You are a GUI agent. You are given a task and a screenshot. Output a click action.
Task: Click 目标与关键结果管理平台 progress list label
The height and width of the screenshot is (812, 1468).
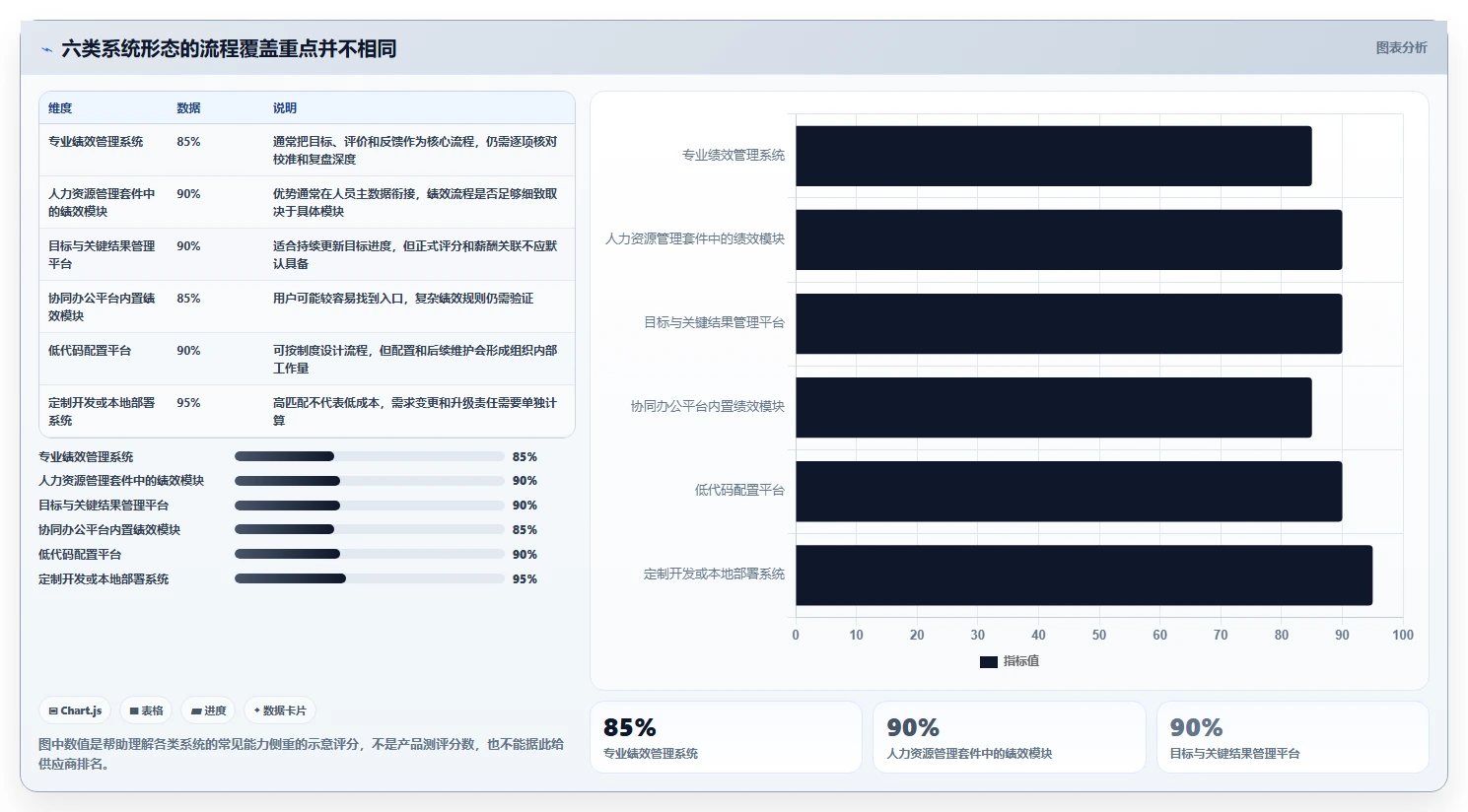tap(104, 506)
